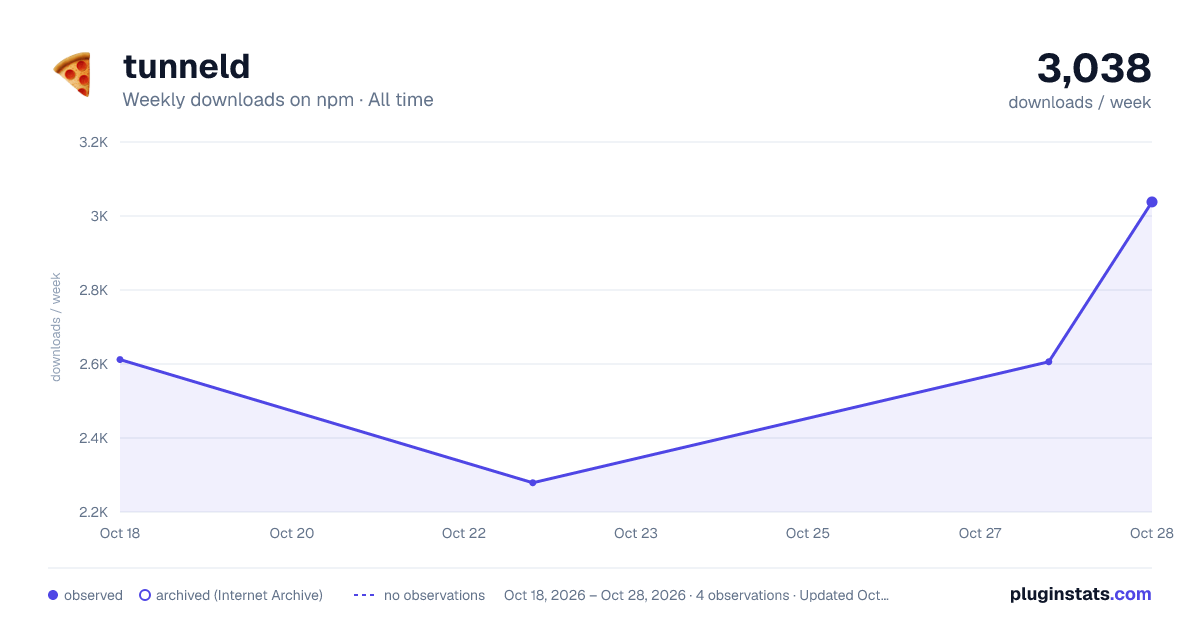Viewport: 1200px width, 630px height.
Task: Select the data point near Oct 27
Action: (x=1048, y=361)
